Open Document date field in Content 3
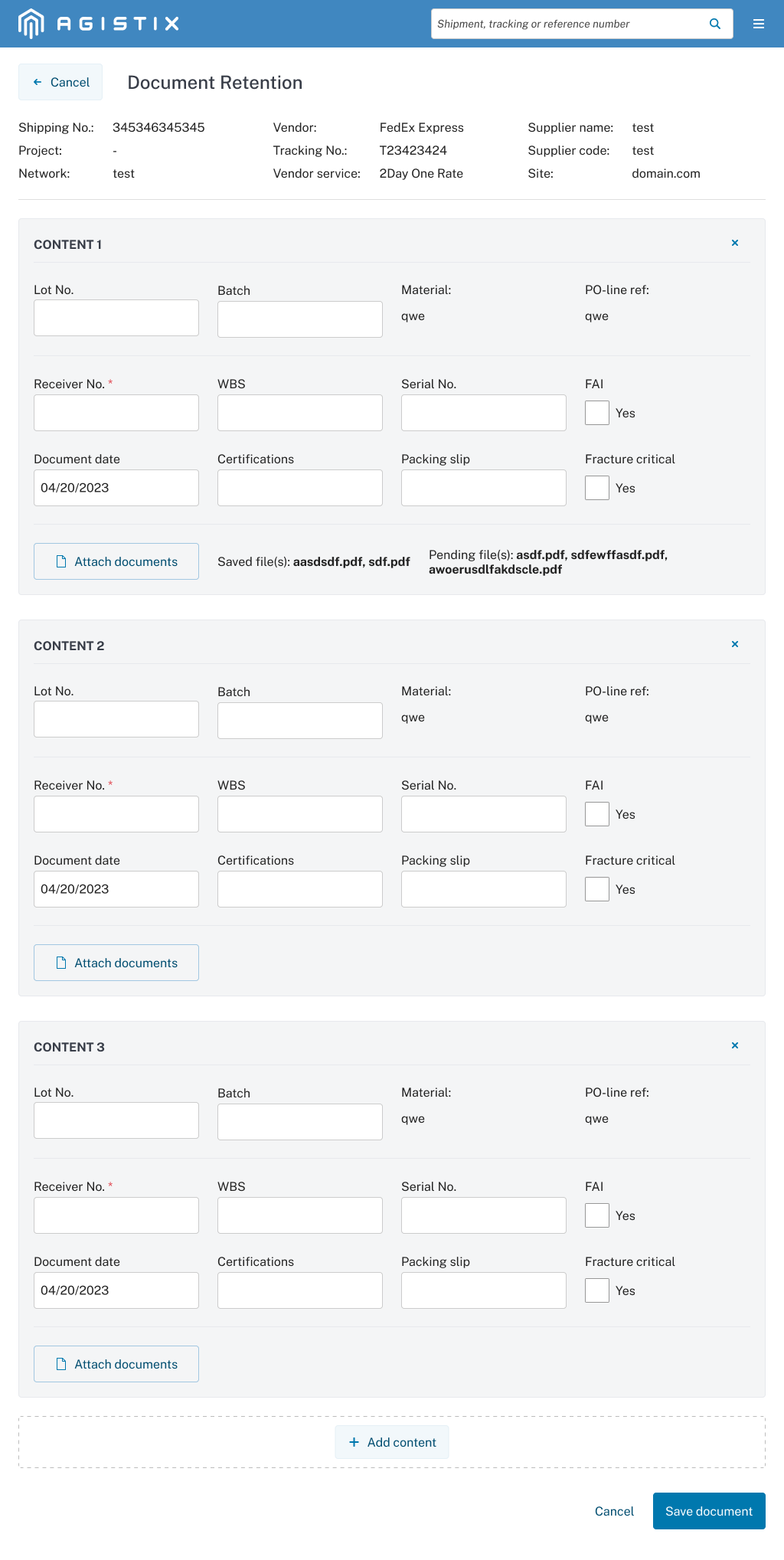 pyautogui.click(x=116, y=1290)
